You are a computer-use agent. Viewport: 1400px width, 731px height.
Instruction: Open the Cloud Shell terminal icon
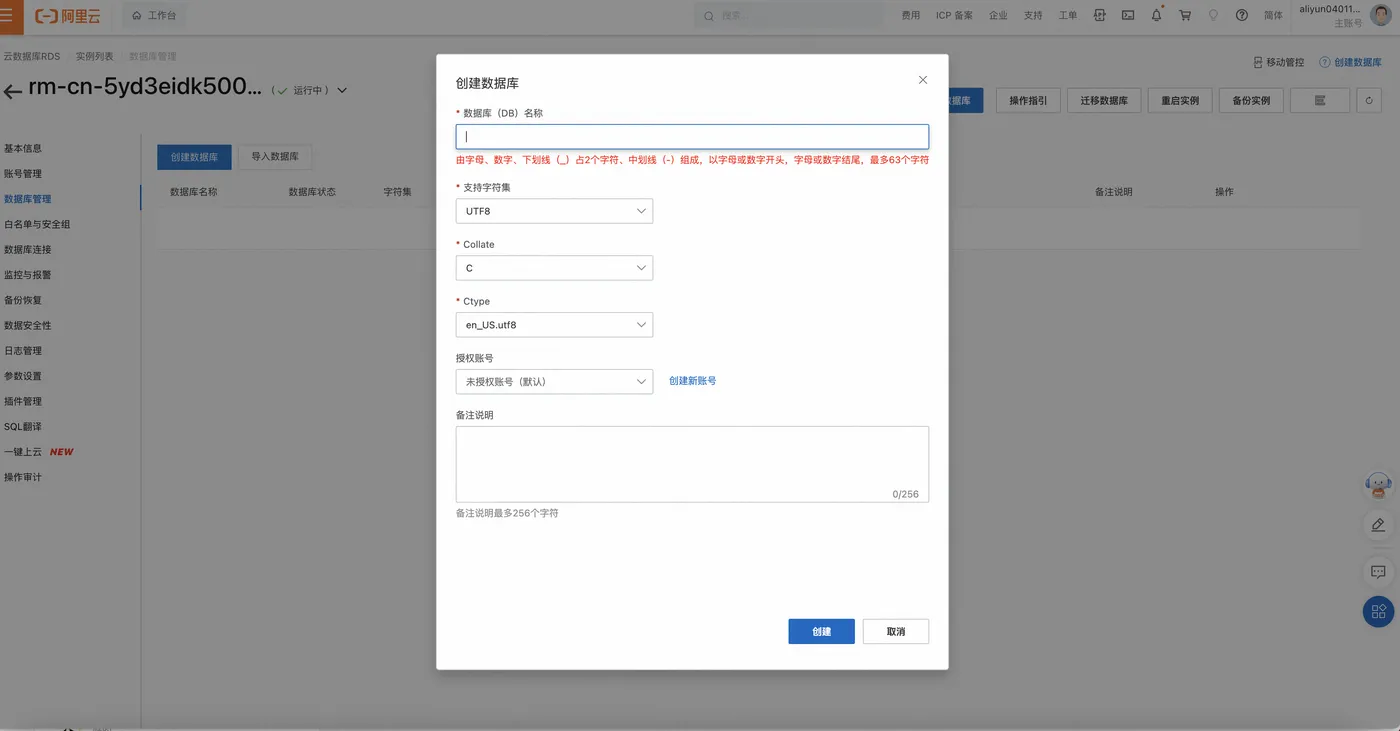tap(1128, 16)
